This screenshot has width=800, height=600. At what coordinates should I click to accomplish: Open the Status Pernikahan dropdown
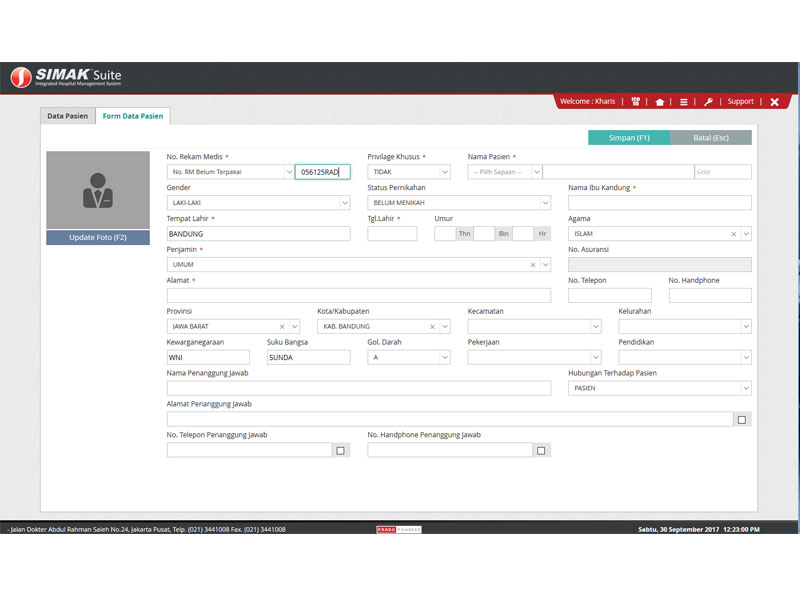tap(544, 203)
